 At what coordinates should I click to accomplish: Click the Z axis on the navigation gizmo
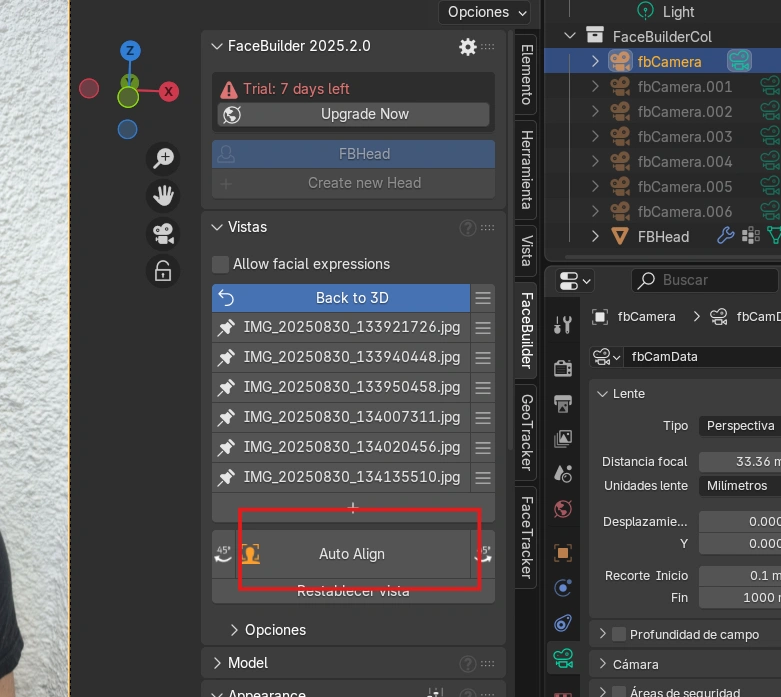point(130,50)
